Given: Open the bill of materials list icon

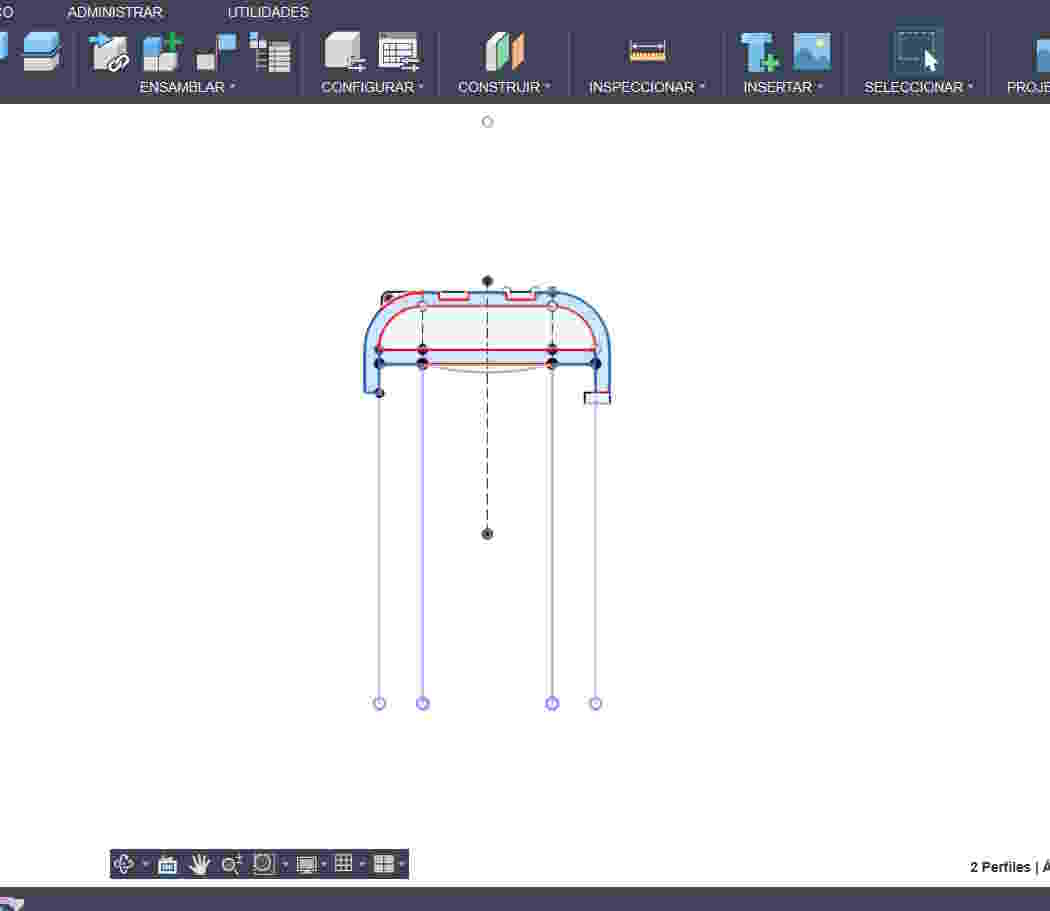Looking at the screenshot, I should [x=270, y=52].
